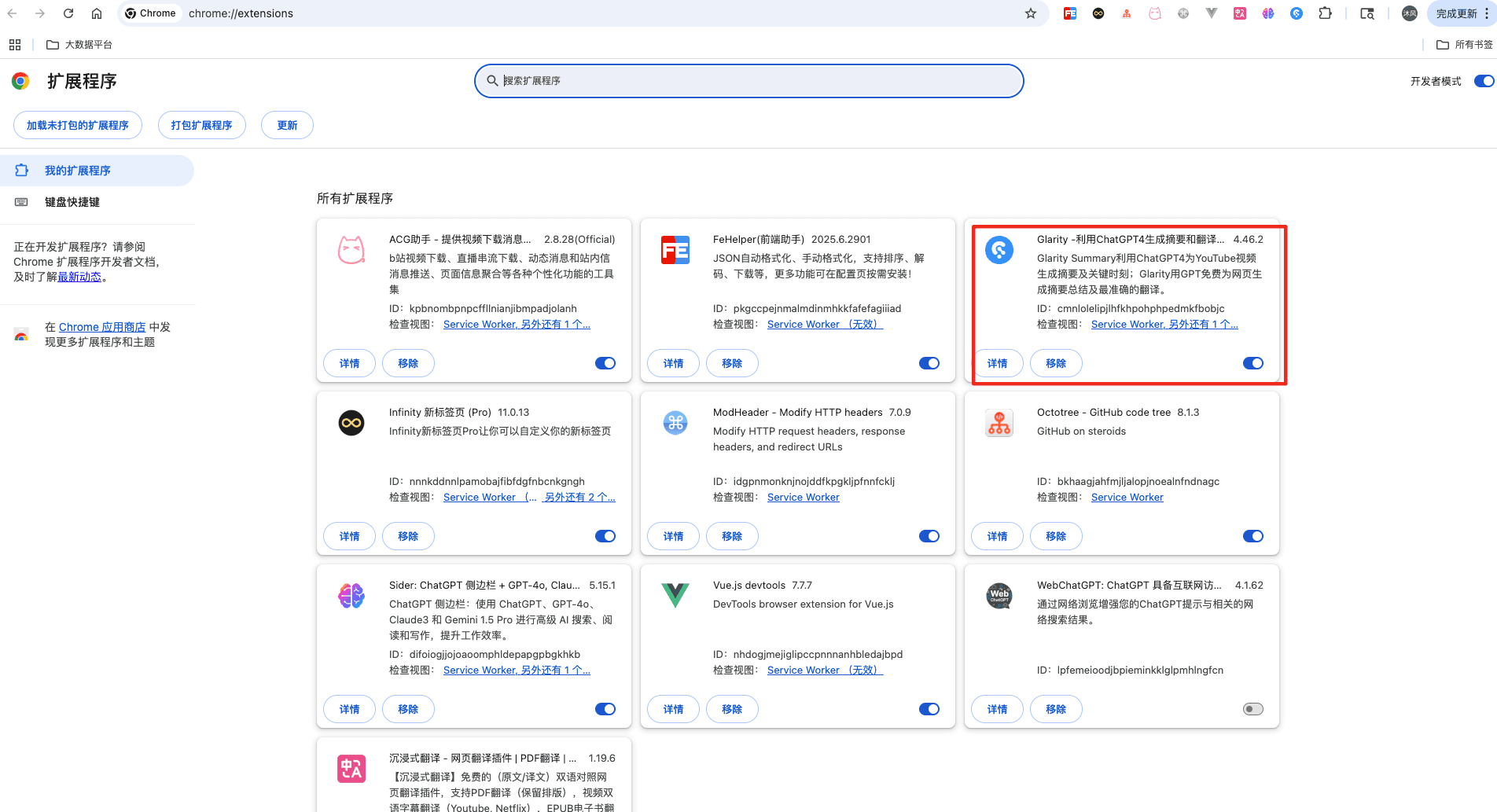Focus the 搜索扩展程序 search field

tap(749, 81)
